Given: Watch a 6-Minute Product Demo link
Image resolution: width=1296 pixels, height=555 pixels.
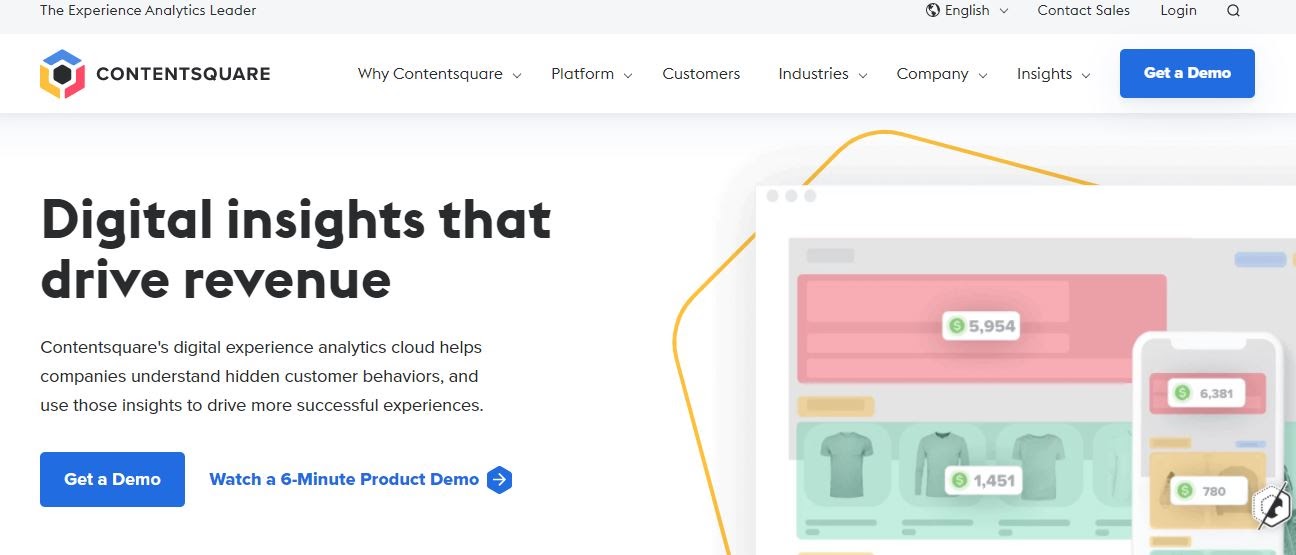Looking at the screenshot, I should click(344, 479).
